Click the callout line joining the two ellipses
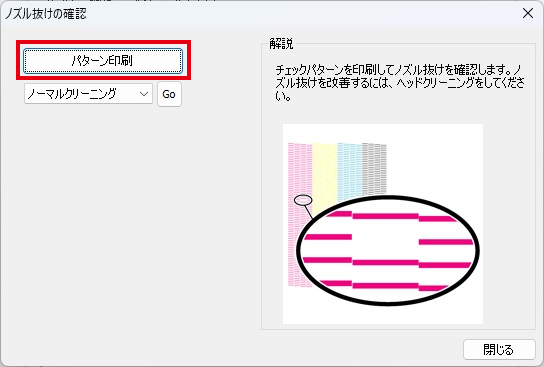 (308, 212)
